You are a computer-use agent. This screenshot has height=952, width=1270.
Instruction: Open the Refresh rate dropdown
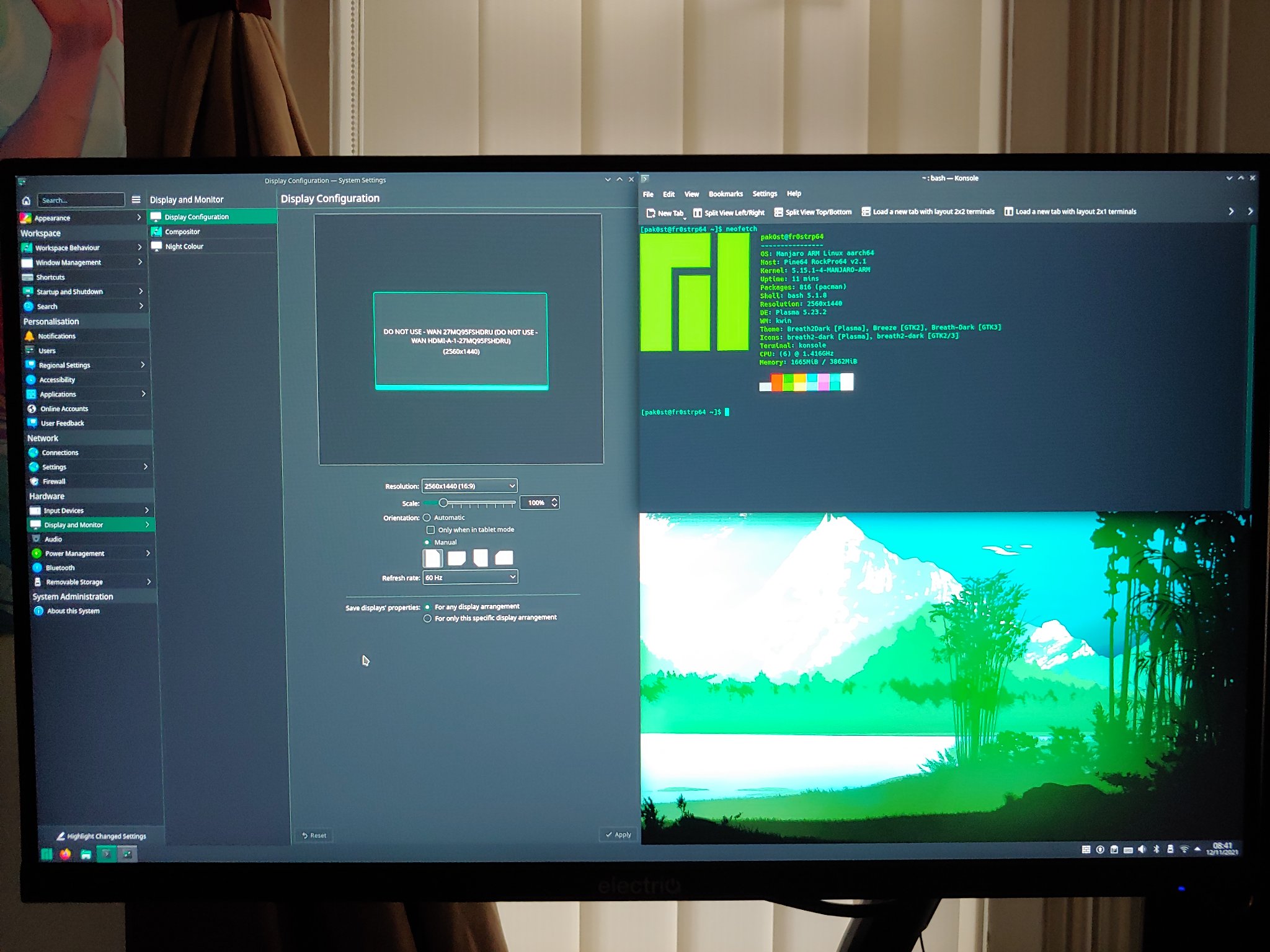[470, 578]
